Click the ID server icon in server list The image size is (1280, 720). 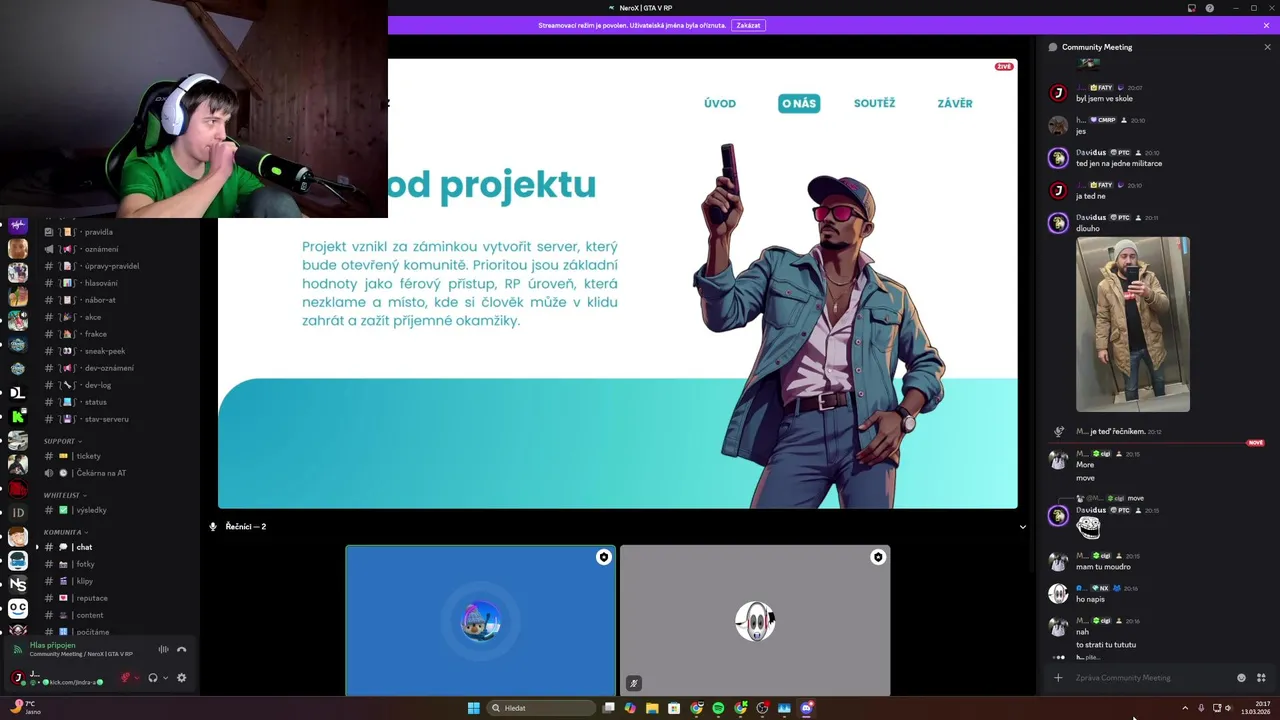click(18, 512)
